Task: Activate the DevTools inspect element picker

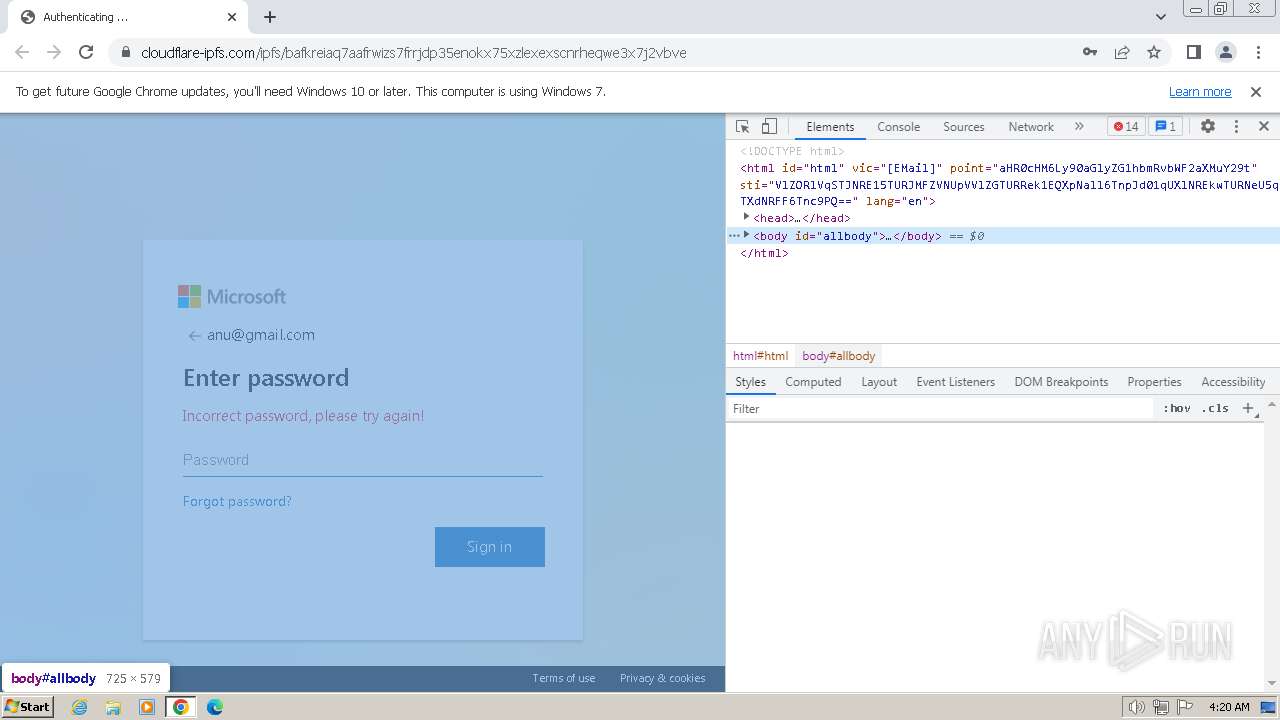Action: click(x=742, y=126)
